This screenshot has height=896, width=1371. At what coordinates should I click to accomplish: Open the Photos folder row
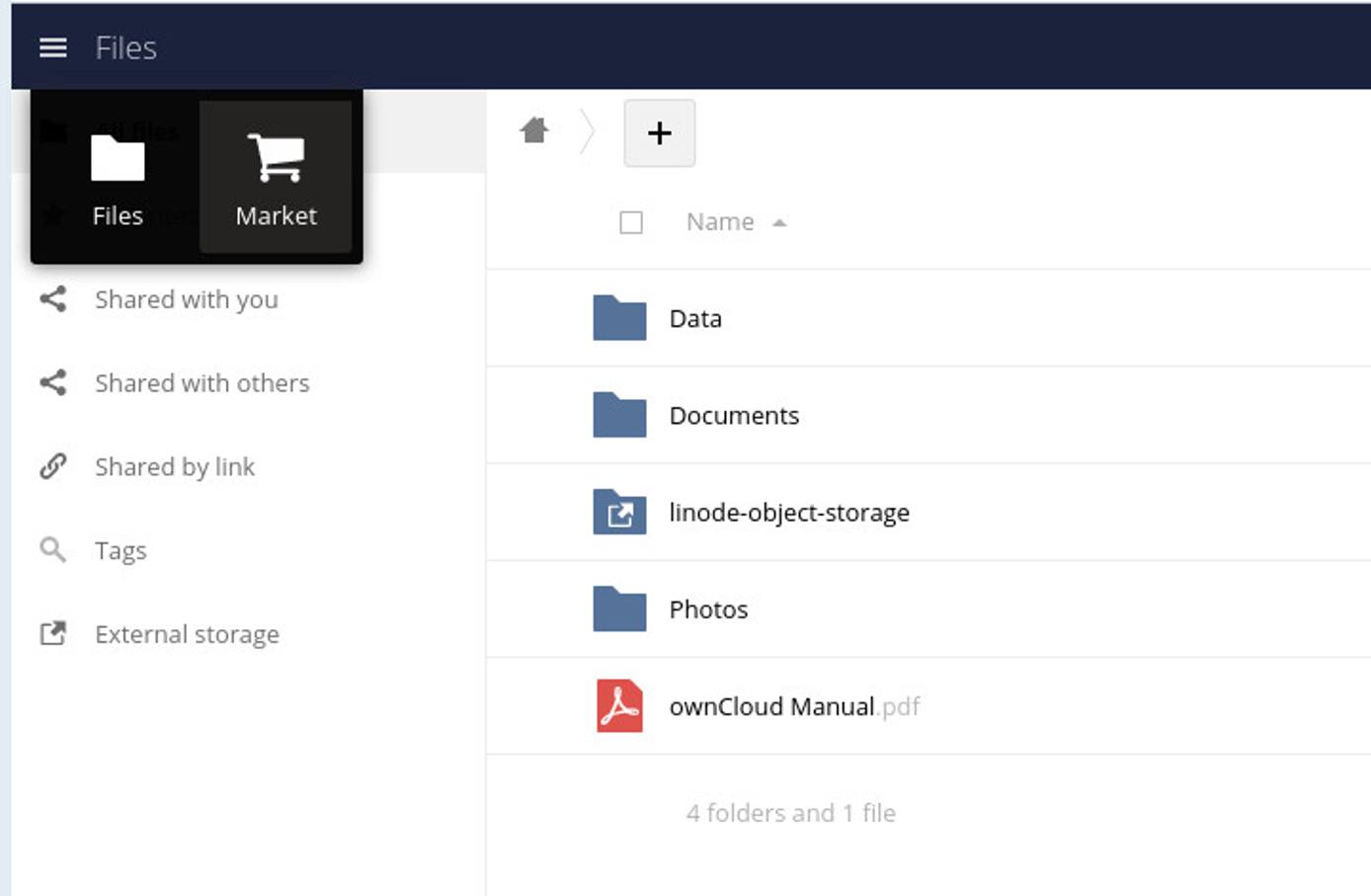[708, 609]
